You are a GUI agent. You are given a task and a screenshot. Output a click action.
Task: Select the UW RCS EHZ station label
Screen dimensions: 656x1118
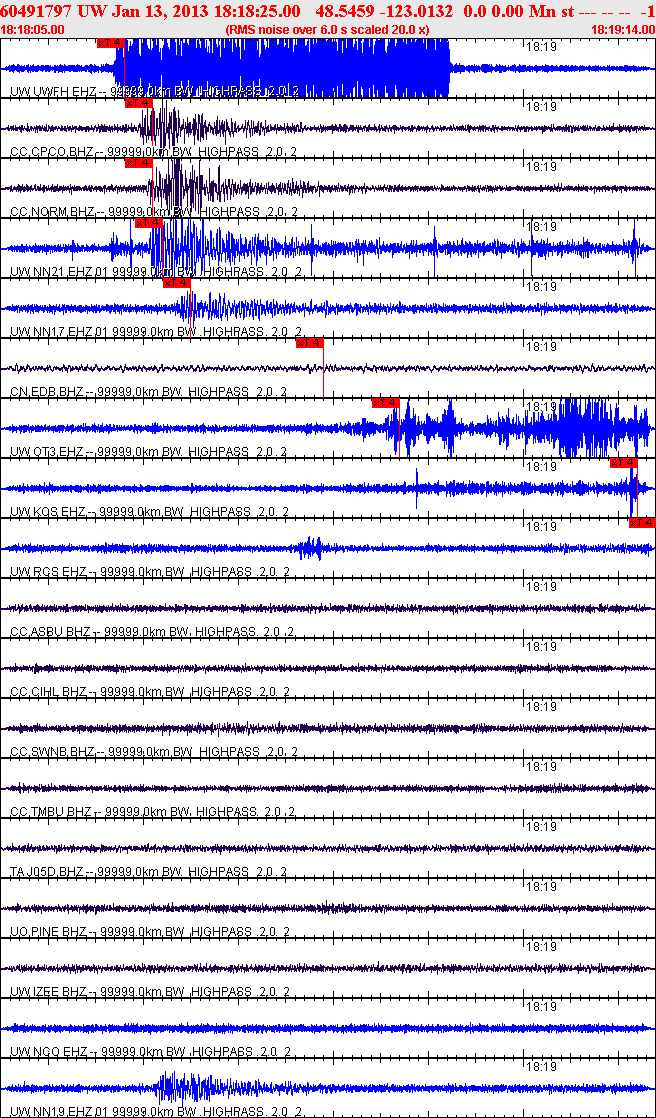pos(150,572)
